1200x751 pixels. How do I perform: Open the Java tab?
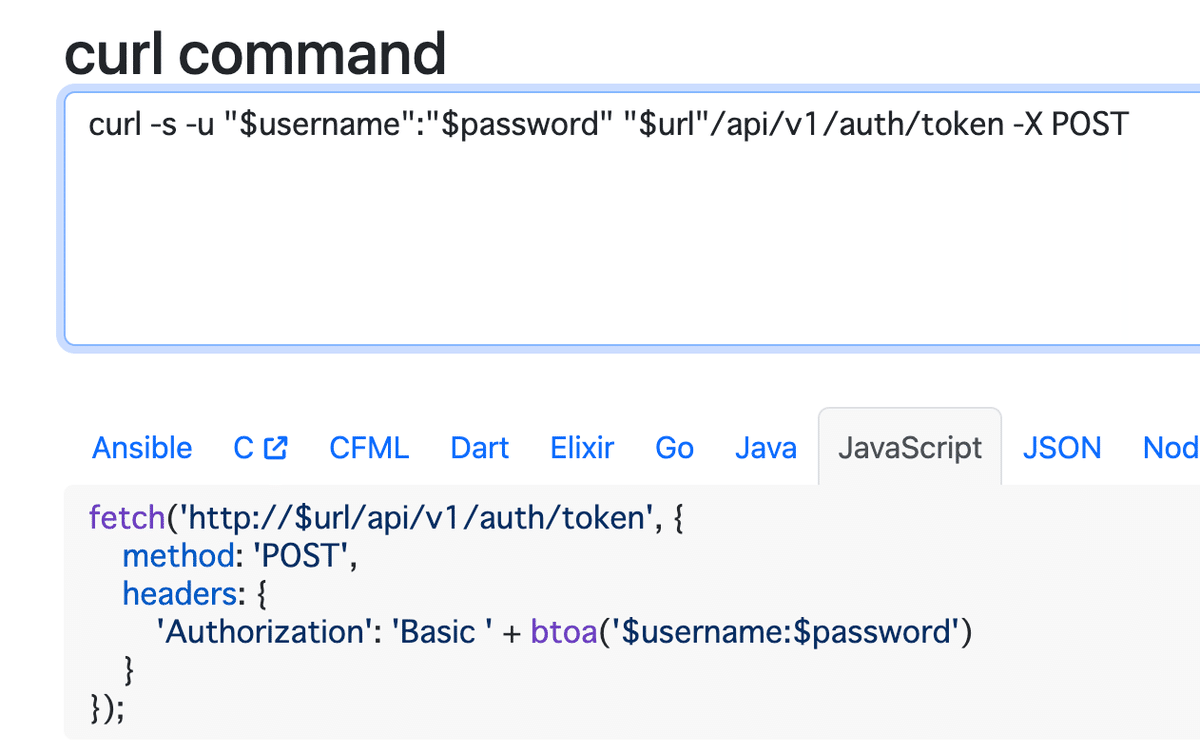tap(766, 447)
